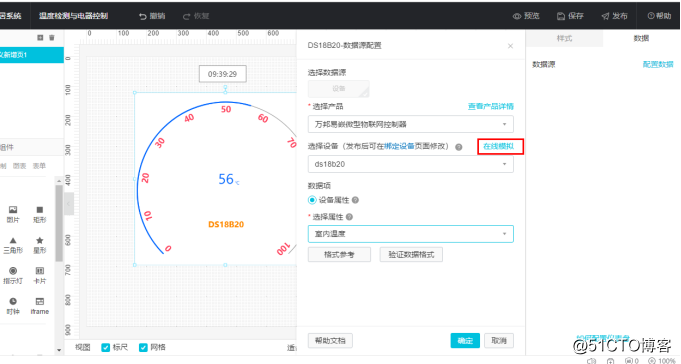Toggle the 标尺 ruler checkbox
681x364 pixels.
point(105,347)
